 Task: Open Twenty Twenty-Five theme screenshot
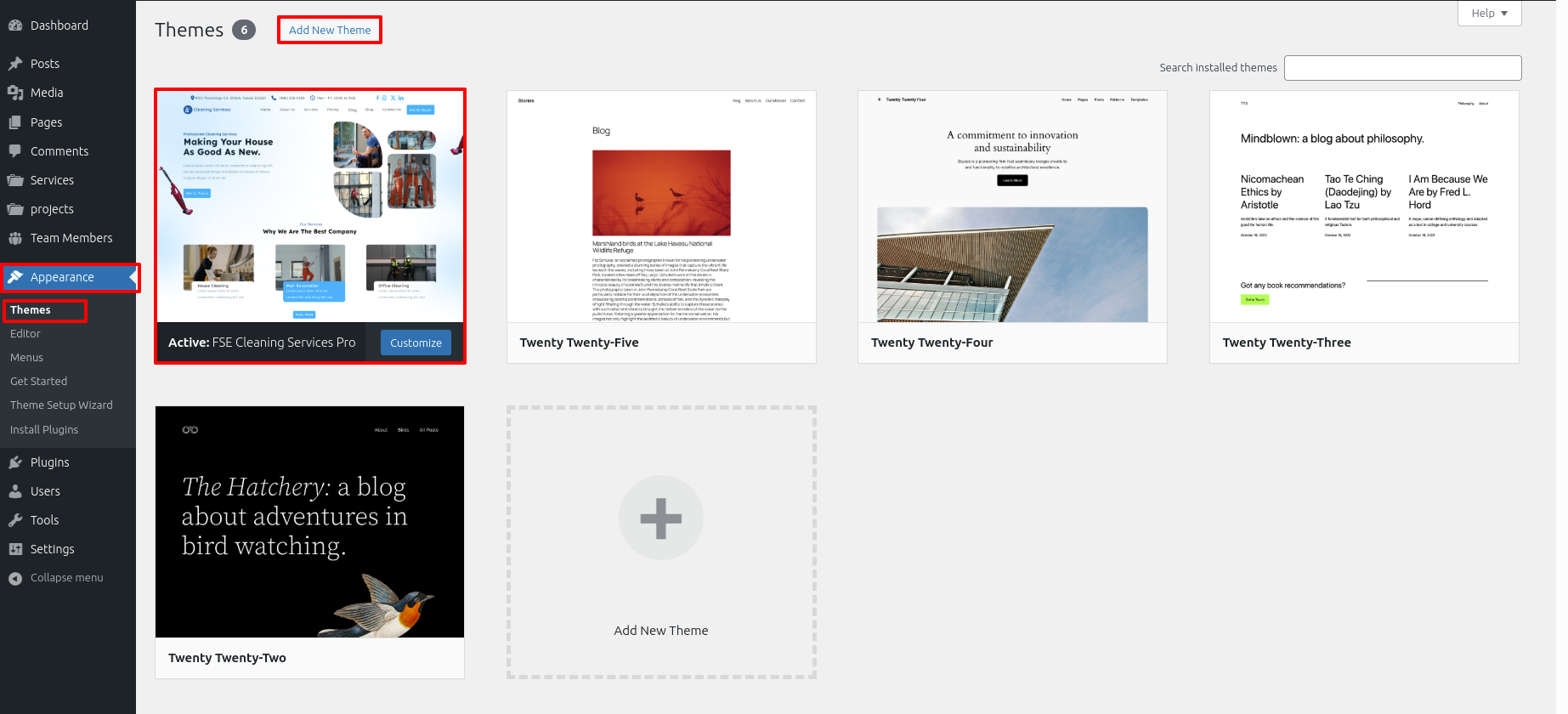coord(661,207)
